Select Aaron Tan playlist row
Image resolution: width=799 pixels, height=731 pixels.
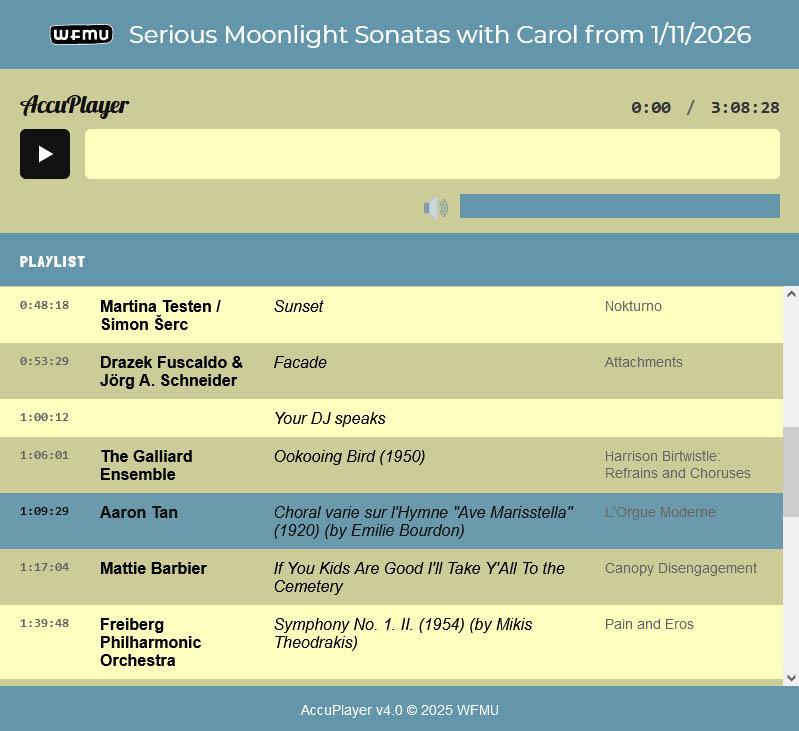tap(139, 513)
